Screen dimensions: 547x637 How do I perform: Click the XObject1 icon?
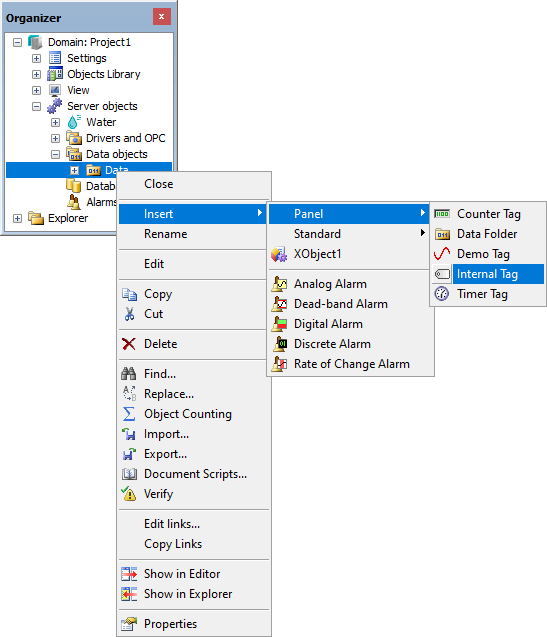click(279, 254)
